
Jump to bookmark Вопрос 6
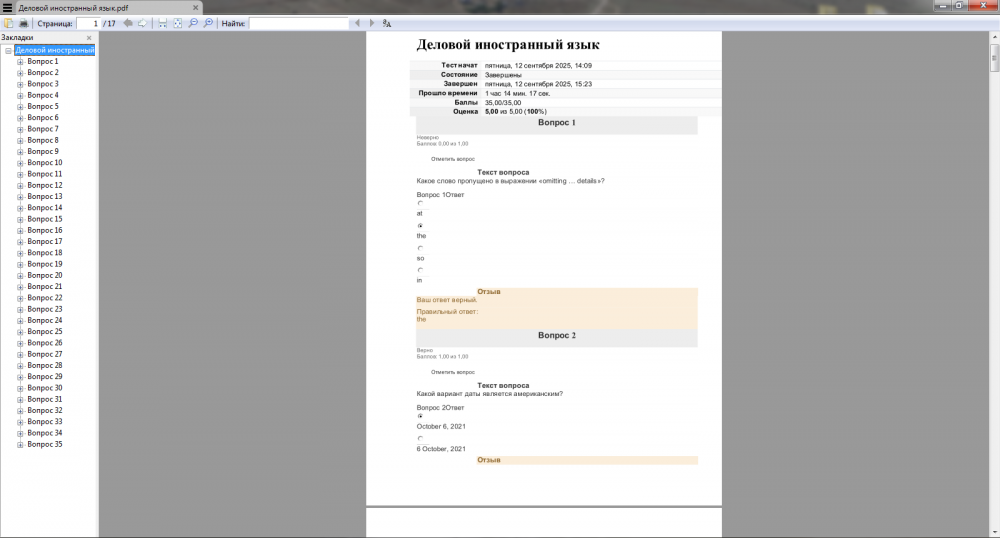(x=43, y=118)
